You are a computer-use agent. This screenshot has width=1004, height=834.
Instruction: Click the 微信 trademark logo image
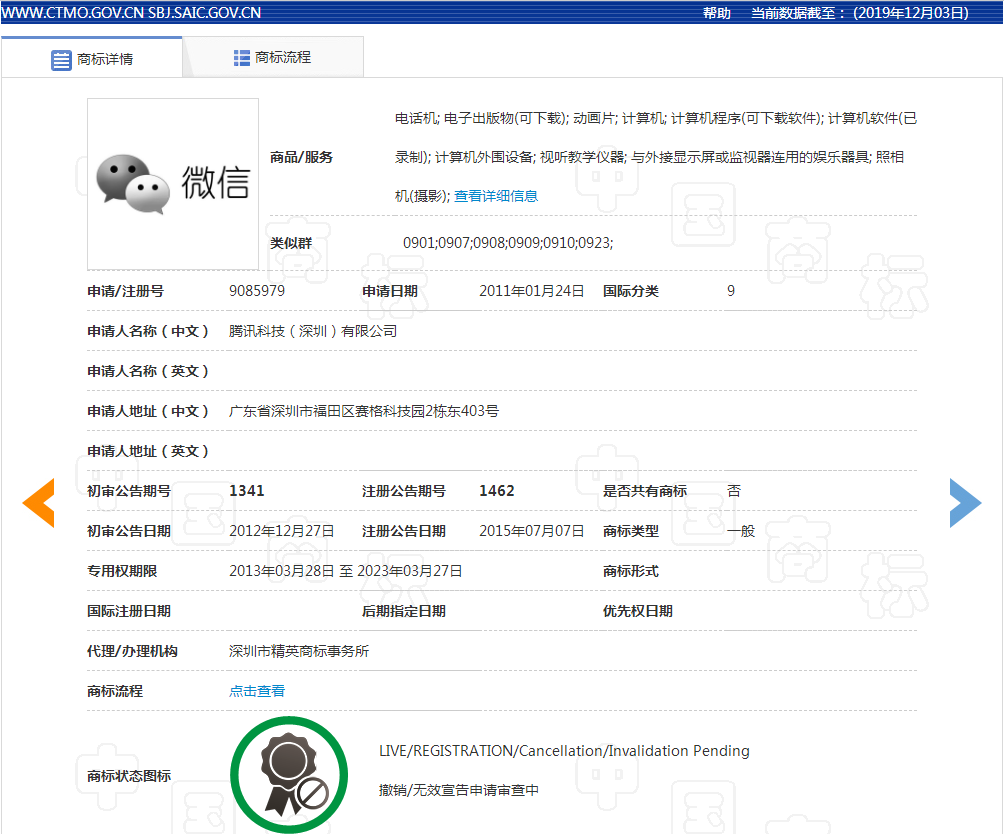[173, 184]
